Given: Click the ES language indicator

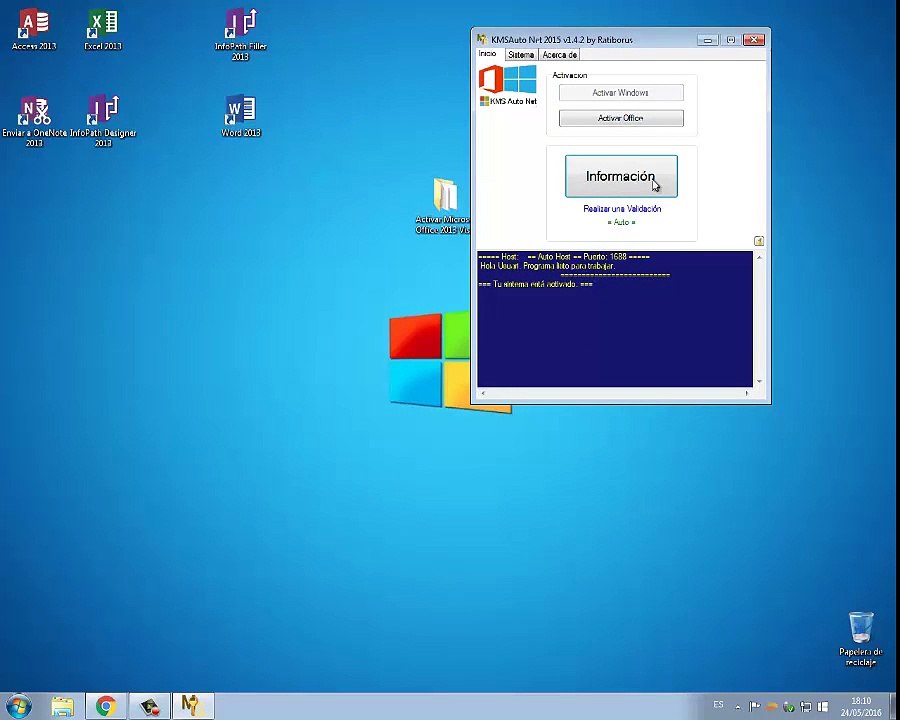Looking at the screenshot, I should tap(718, 704).
